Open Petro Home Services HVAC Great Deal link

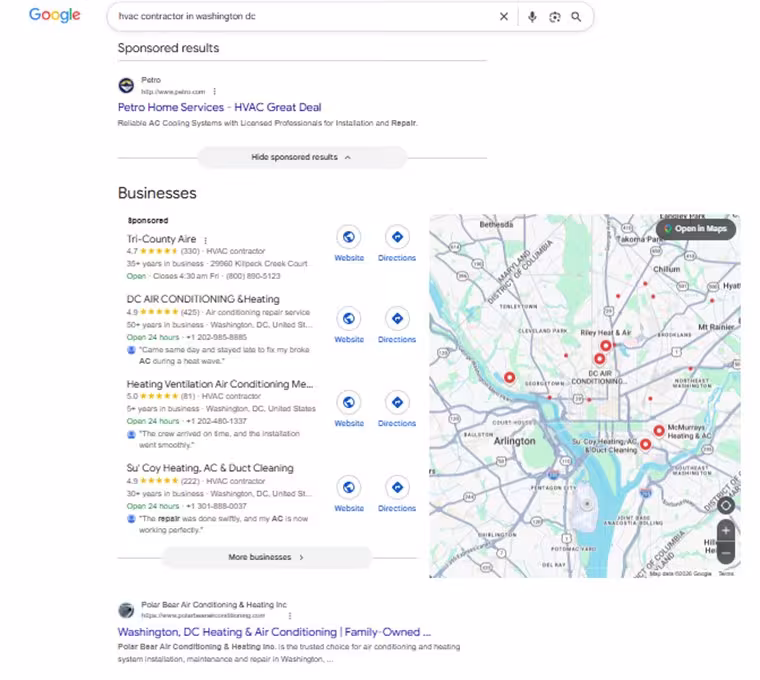pos(220,107)
